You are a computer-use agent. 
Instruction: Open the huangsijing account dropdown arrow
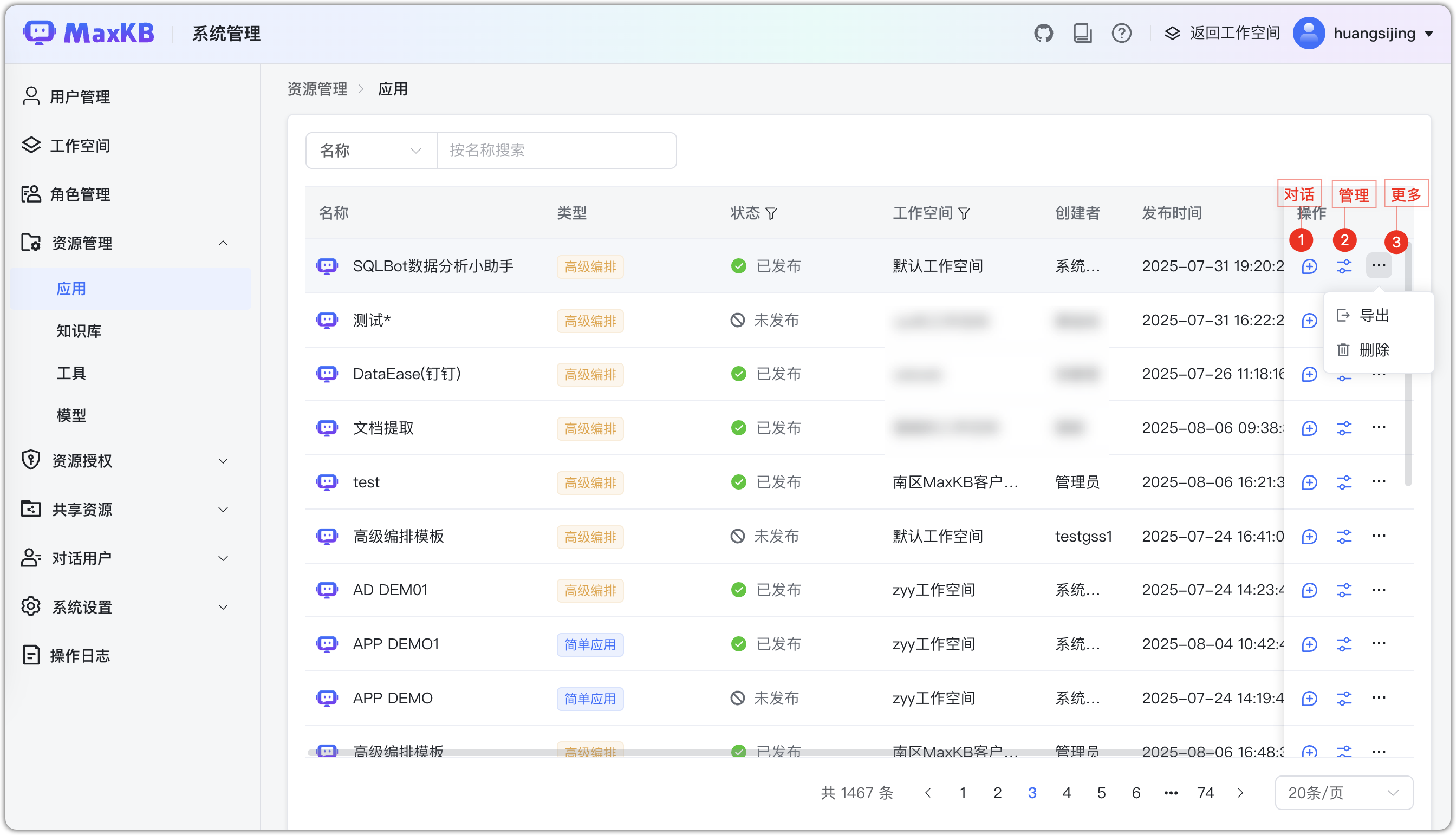pos(1429,34)
